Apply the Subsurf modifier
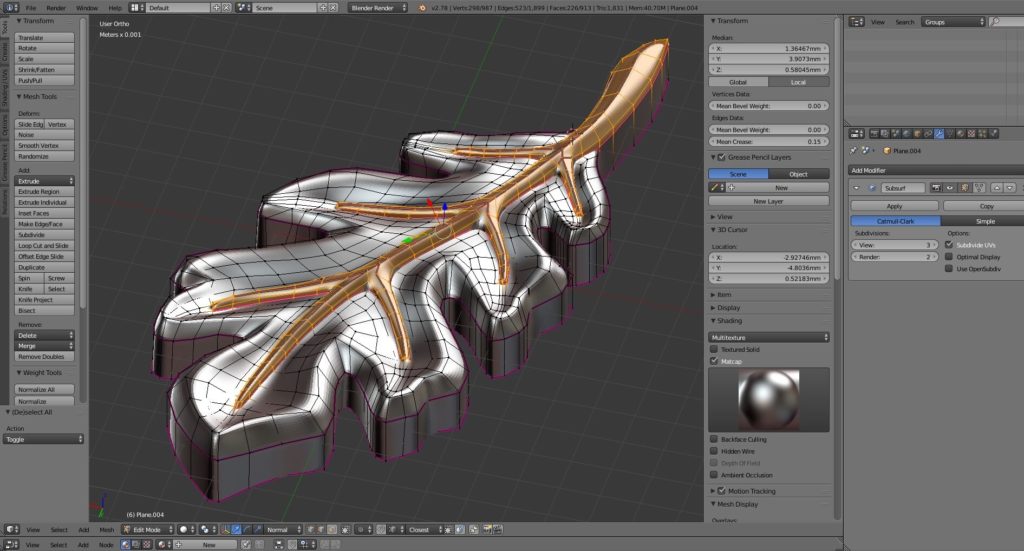Viewport: 1024px width, 551px height. tap(894, 206)
